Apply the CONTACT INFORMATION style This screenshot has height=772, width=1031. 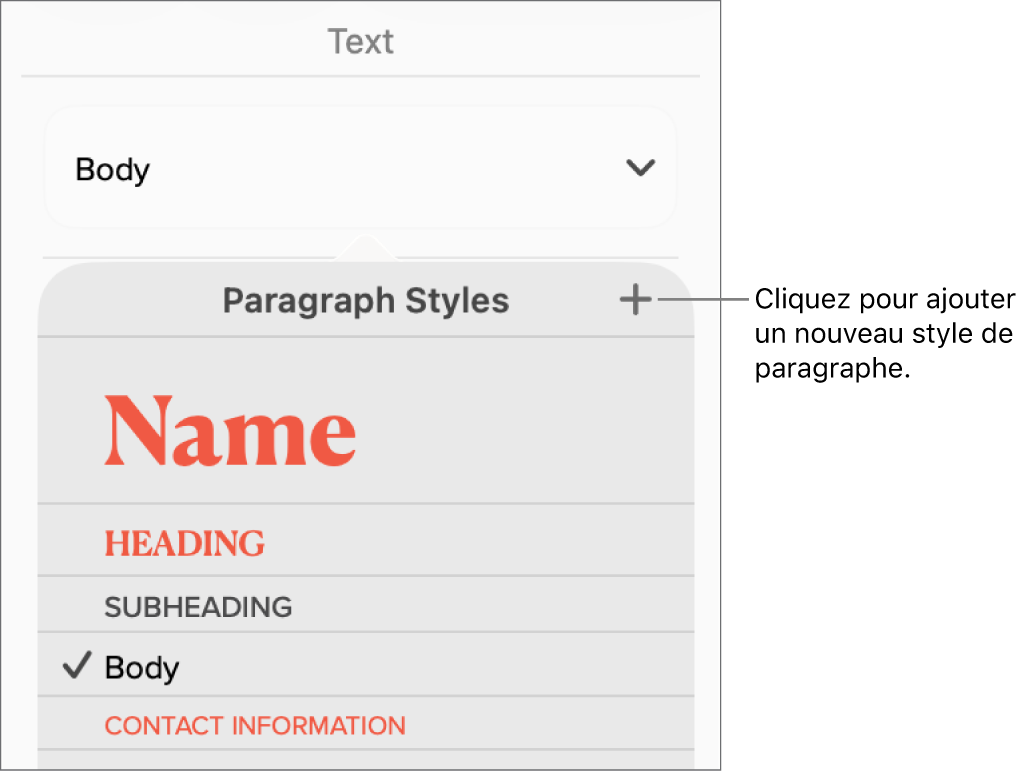(253, 725)
